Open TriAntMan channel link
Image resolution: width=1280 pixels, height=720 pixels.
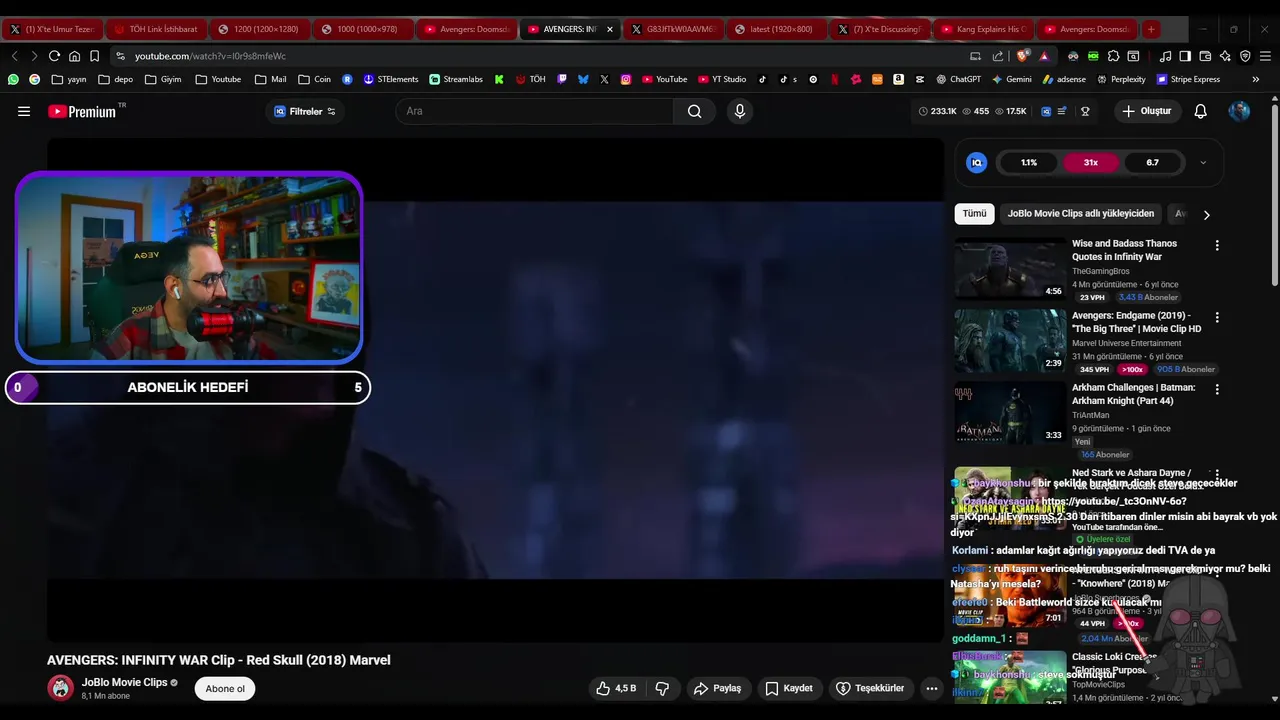click(1091, 415)
